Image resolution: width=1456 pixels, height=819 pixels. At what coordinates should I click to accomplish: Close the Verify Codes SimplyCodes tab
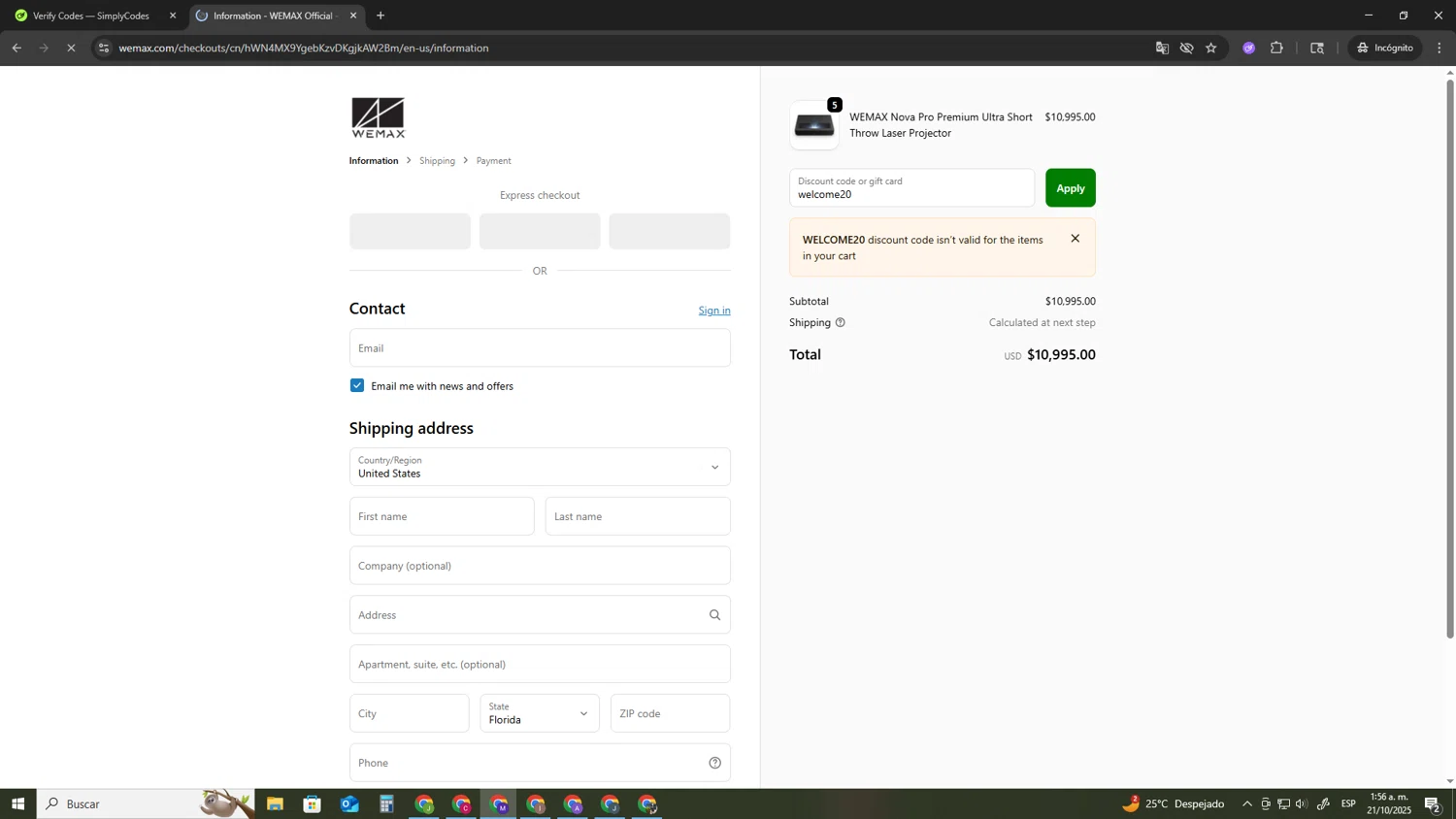pyautogui.click(x=173, y=16)
